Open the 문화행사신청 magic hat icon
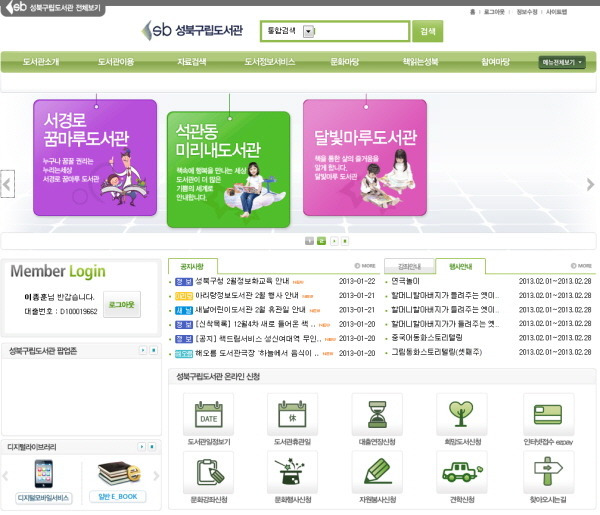The image size is (600, 515). click(x=292, y=473)
